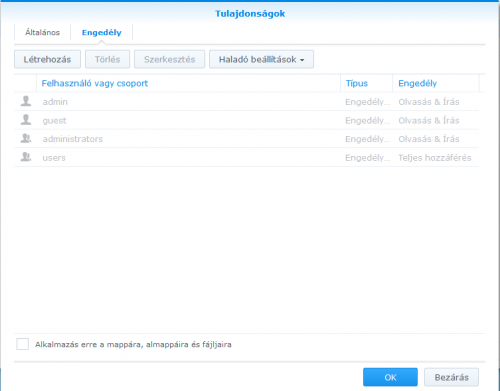
Task: Click the Típus cell in users row
Action: 368,158
